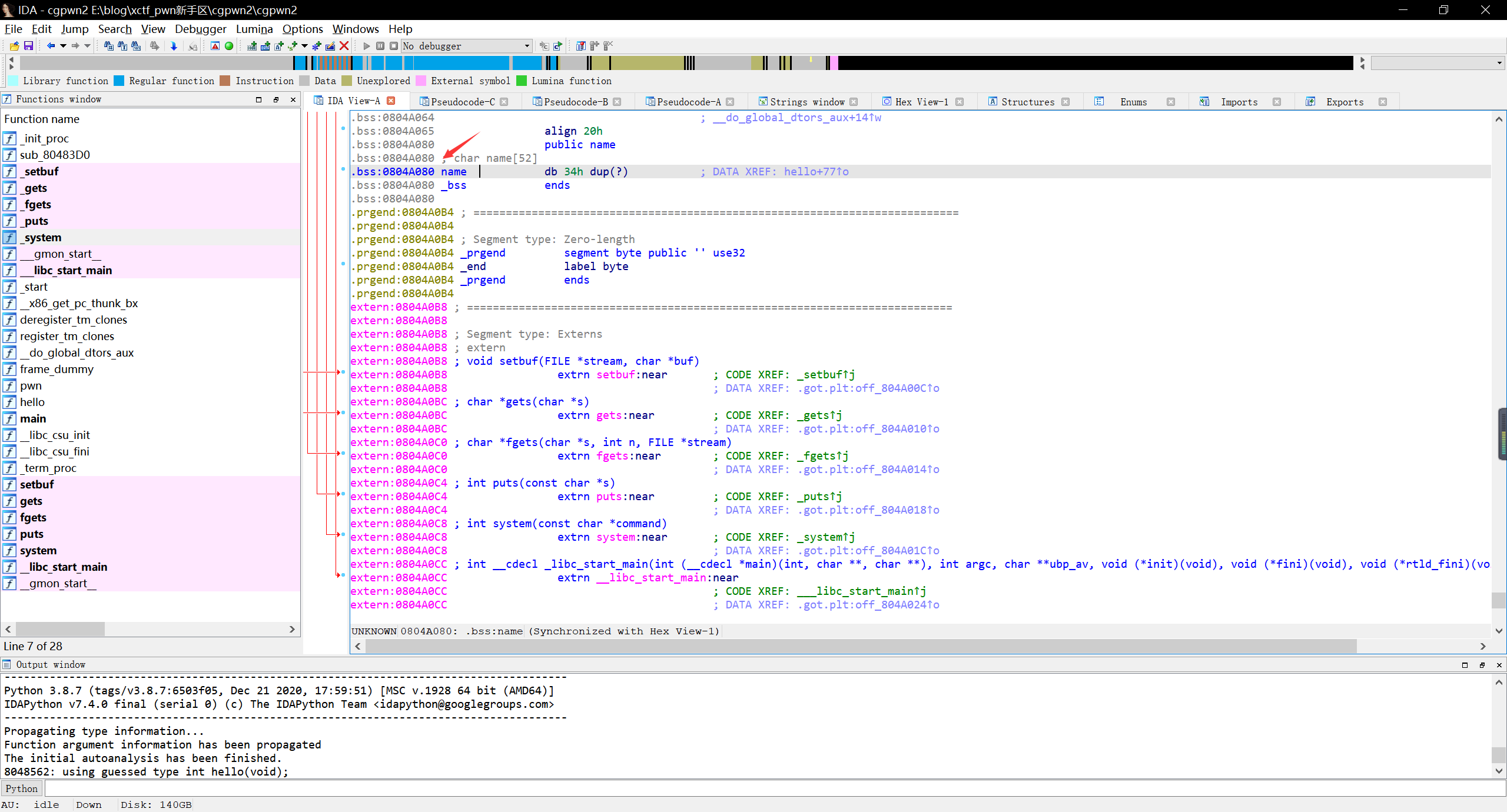This screenshot has height=812, width=1507.
Task: Click disassembly view vertical scrollbar up arrow
Action: point(1499,119)
